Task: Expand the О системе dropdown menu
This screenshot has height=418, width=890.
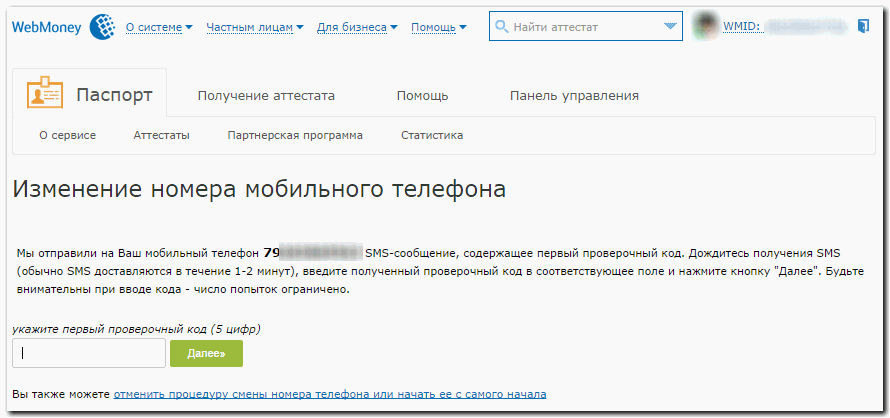Action: click(x=159, y=27)
